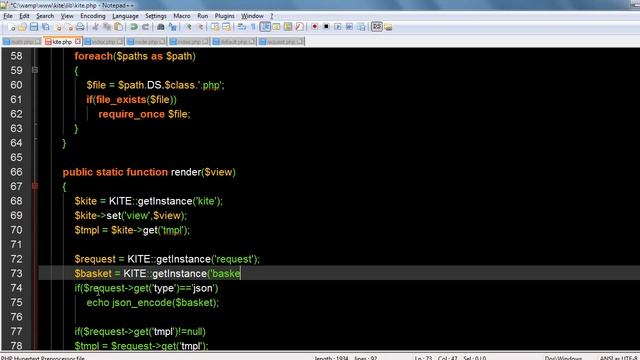640x360 pixels.
Task: Click the Close All toolbar icon
Action: (x=69, y=27)
